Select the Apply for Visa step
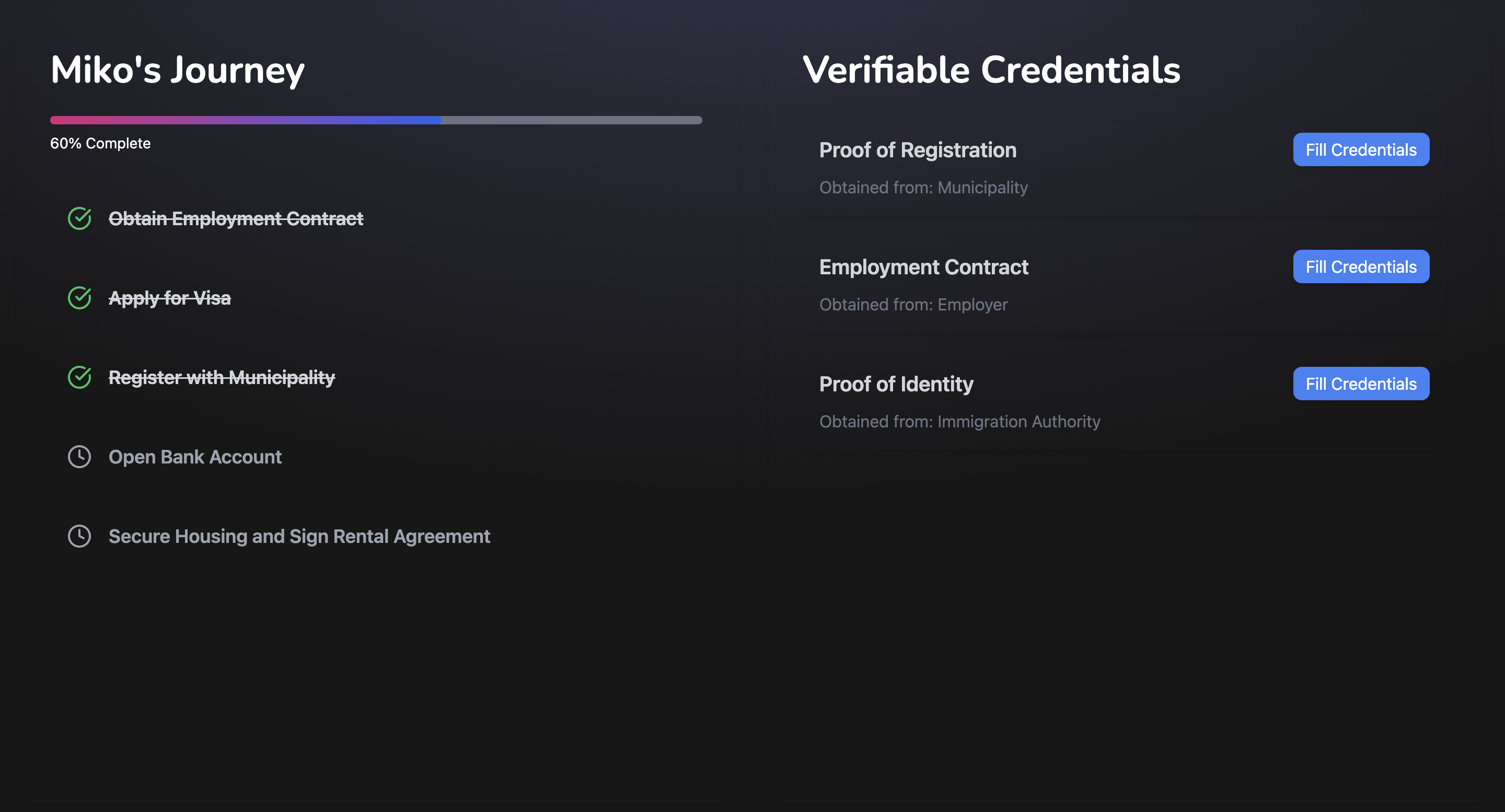The height and width of the screenshot is (812, 1505). 169,298
